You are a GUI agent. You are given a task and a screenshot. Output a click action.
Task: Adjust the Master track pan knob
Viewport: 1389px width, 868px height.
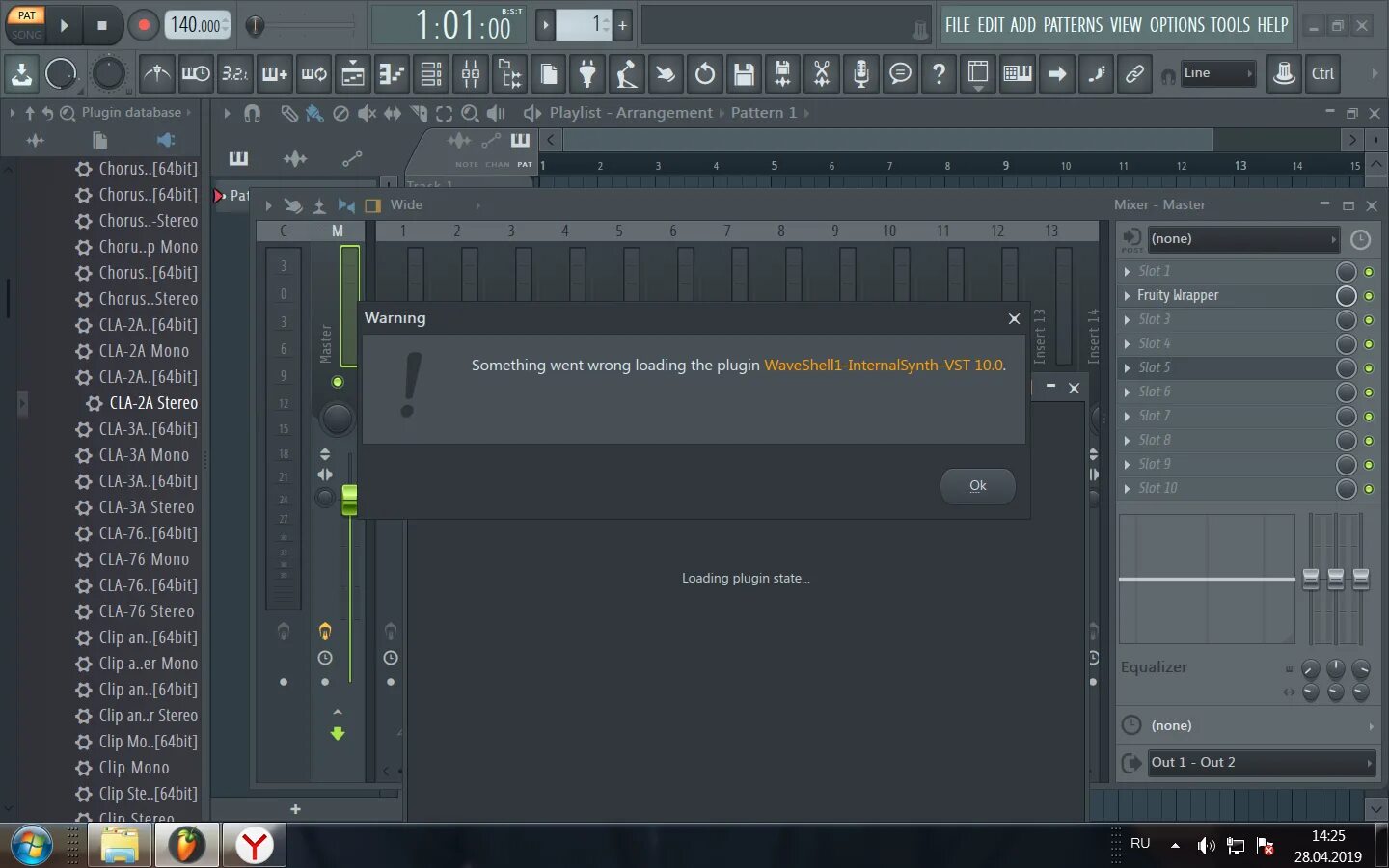point(337,419)
